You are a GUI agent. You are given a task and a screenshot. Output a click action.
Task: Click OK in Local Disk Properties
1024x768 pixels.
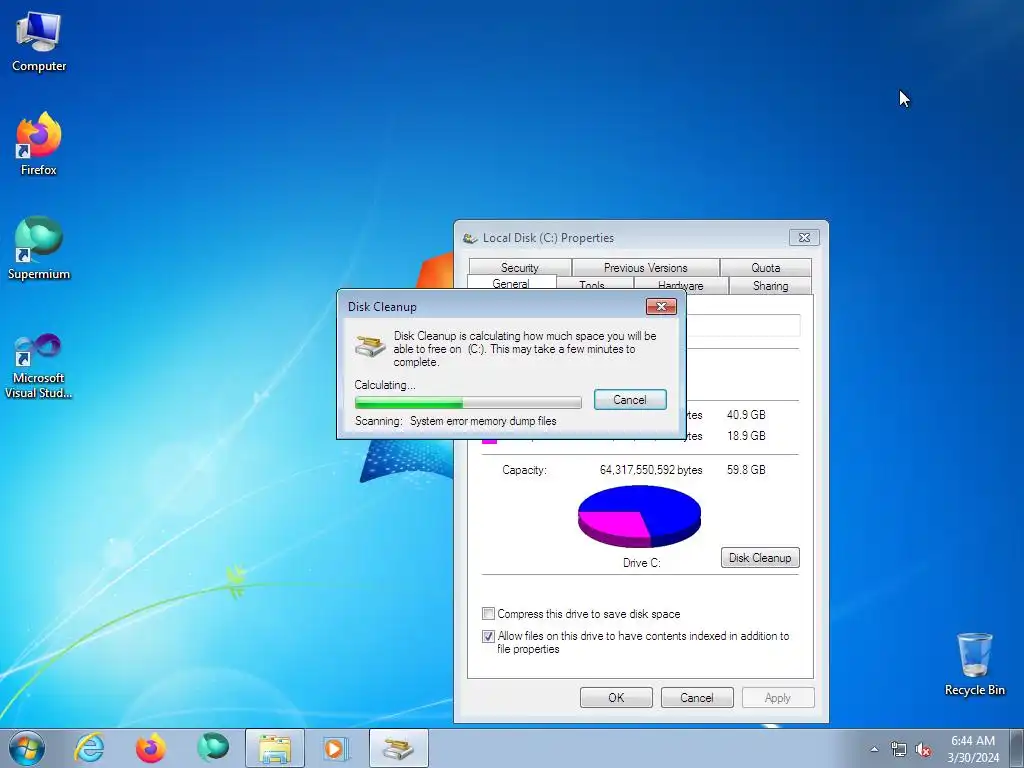coord(616,697)
